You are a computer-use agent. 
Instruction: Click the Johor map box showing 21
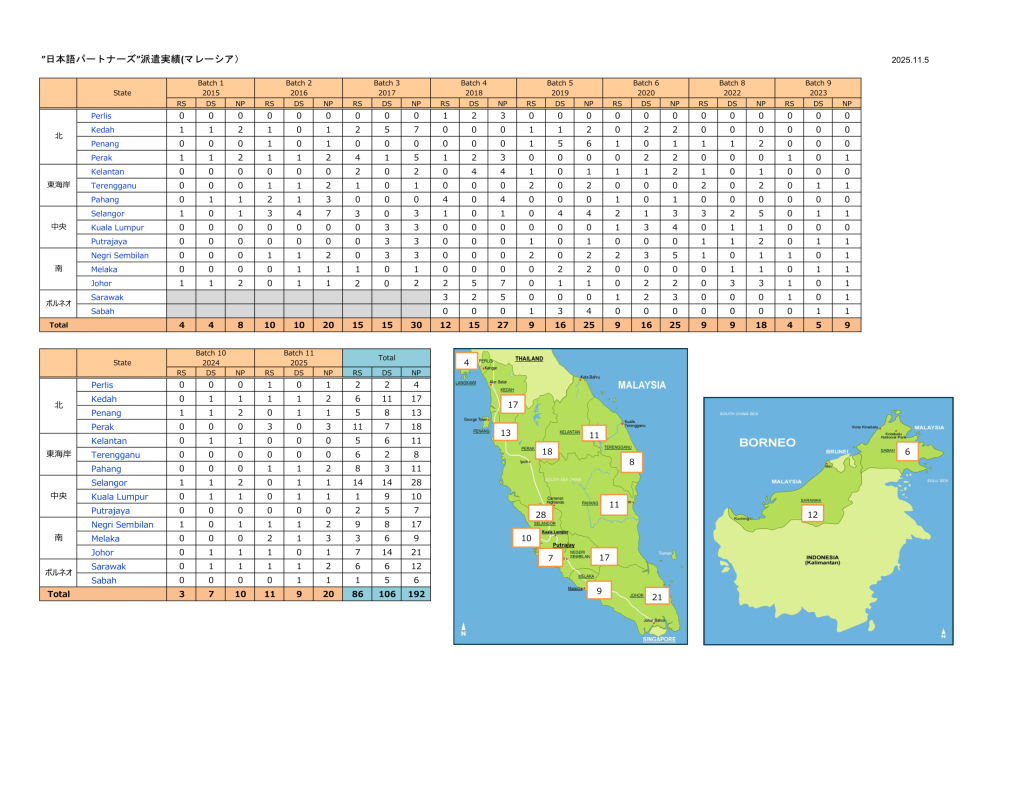coord(656,597)
